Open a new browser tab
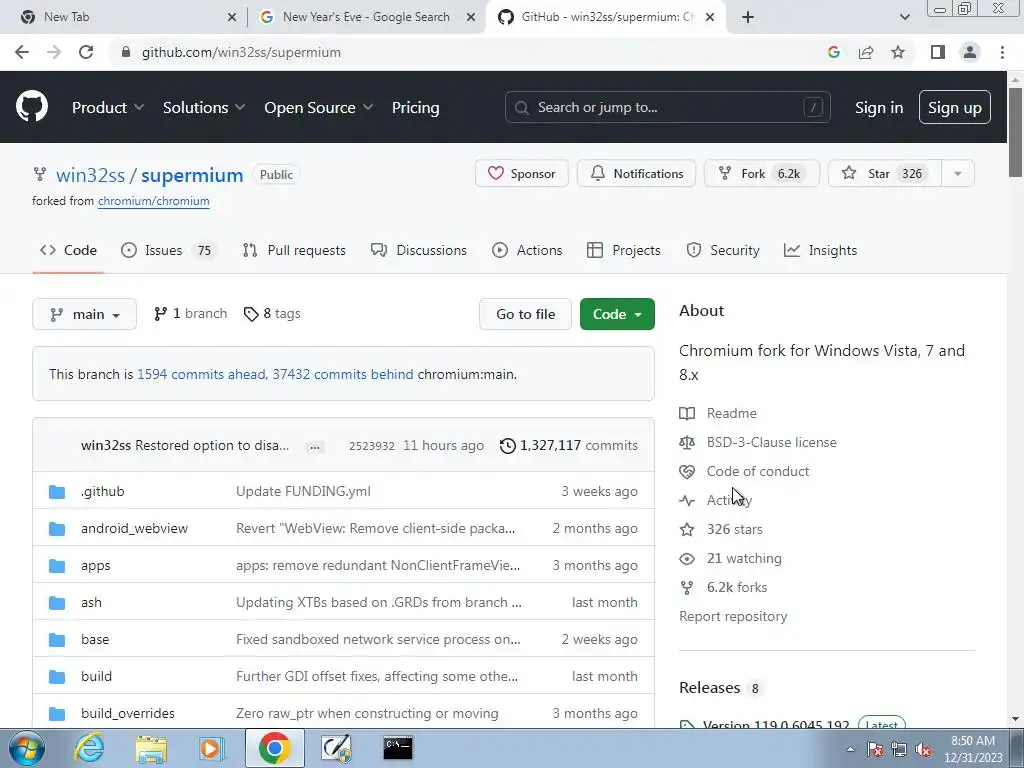This screenshot has height=768, width=1024. pyautogui.click(x=748, y=17)
